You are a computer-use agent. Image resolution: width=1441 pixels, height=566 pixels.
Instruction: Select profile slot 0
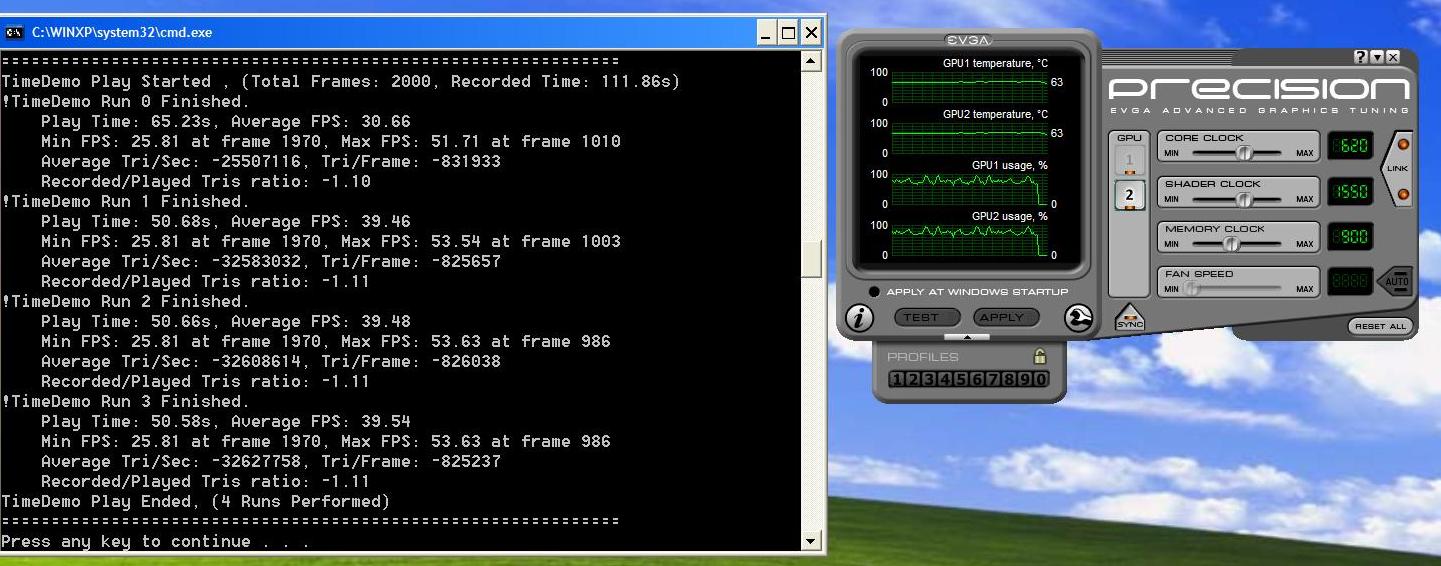[1041, 379]
